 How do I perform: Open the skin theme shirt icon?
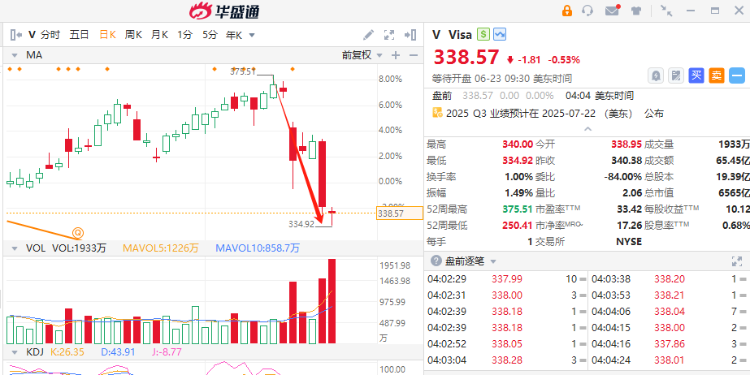point(636,11)
